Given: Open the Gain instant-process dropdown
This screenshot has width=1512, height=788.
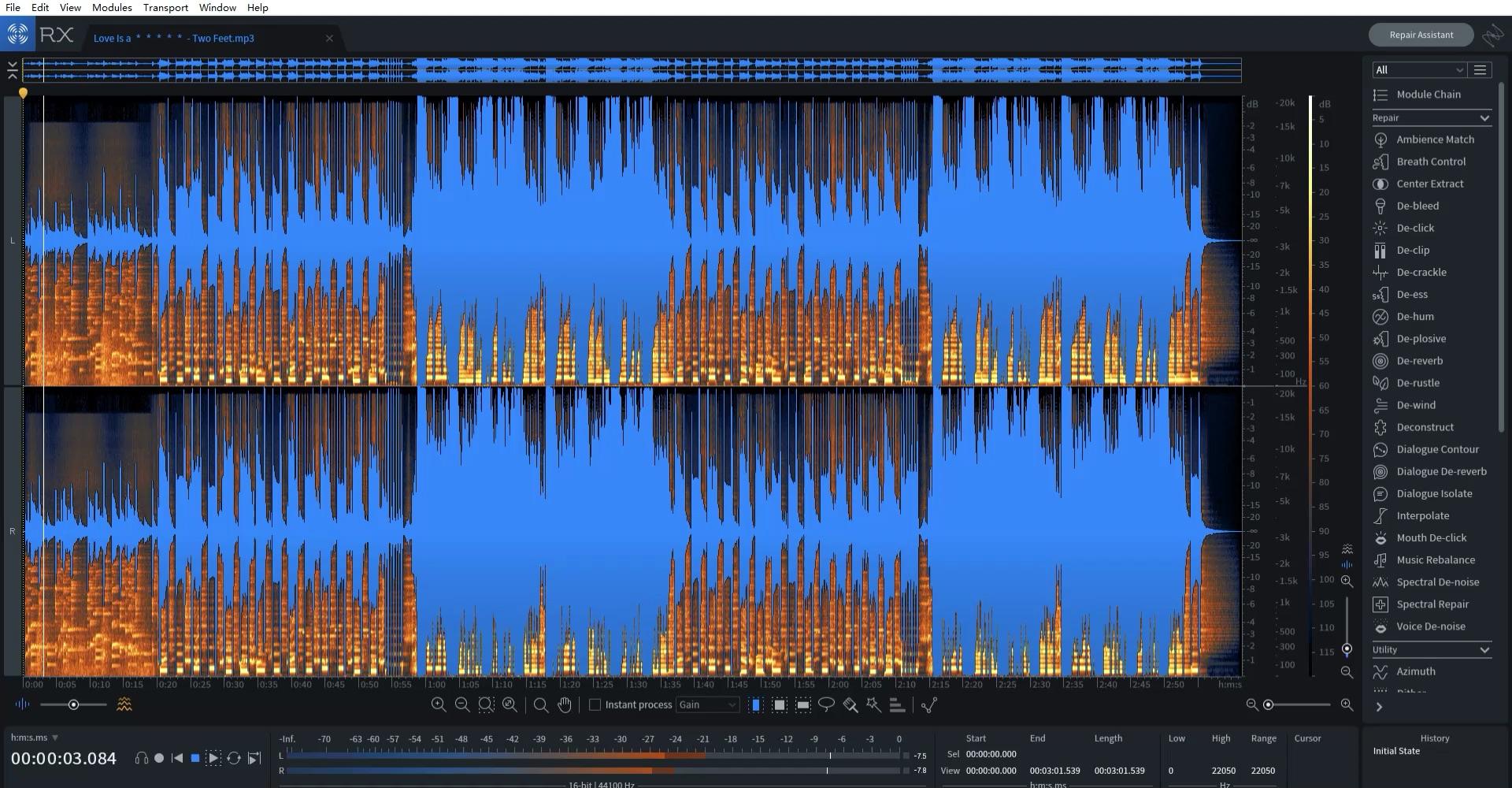Looking at the screenshot, I should 707,704.
